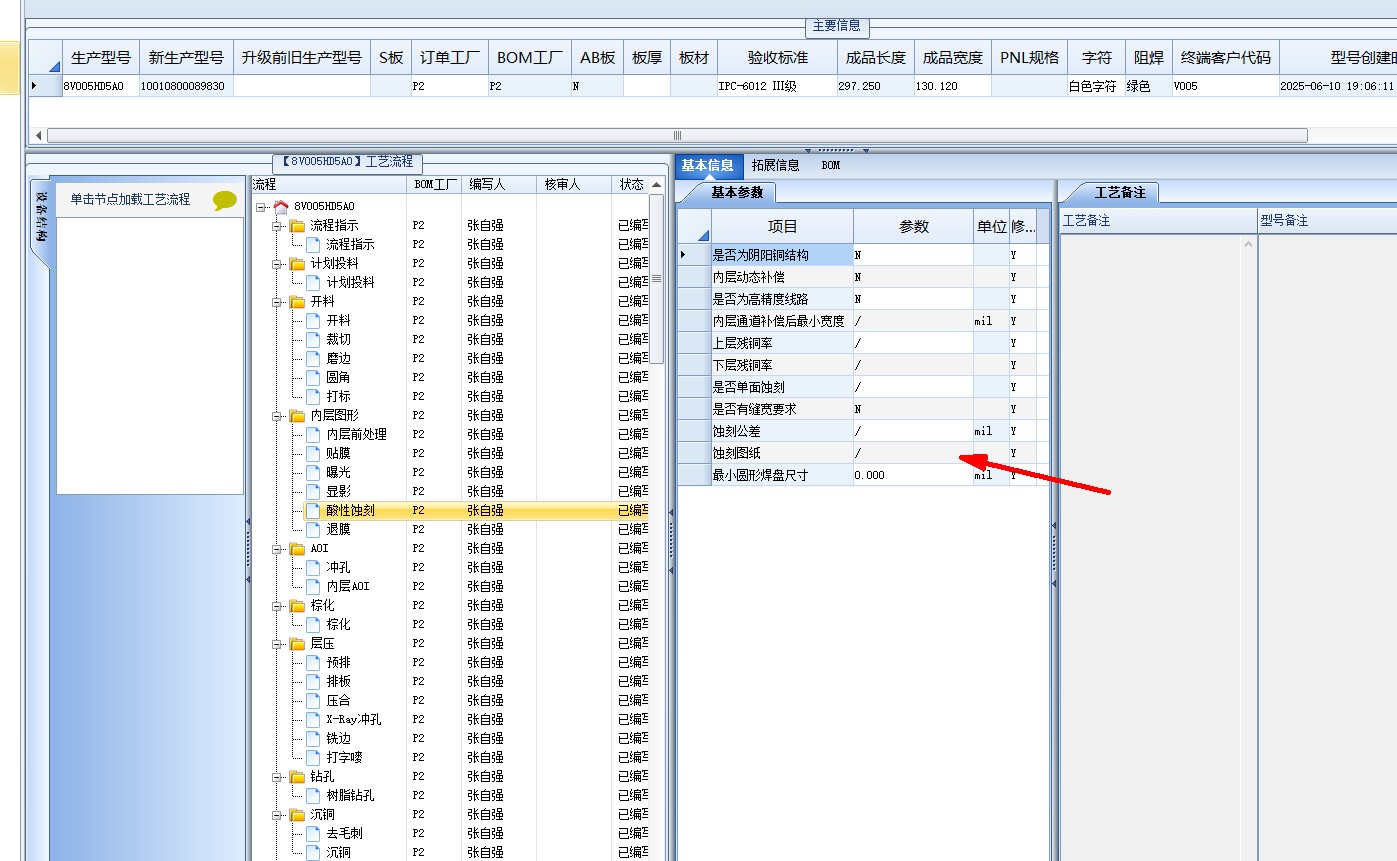Collapse the root node 8V005HD5A0
Screen dimensions: 1397x861
(x=260, y=207)
